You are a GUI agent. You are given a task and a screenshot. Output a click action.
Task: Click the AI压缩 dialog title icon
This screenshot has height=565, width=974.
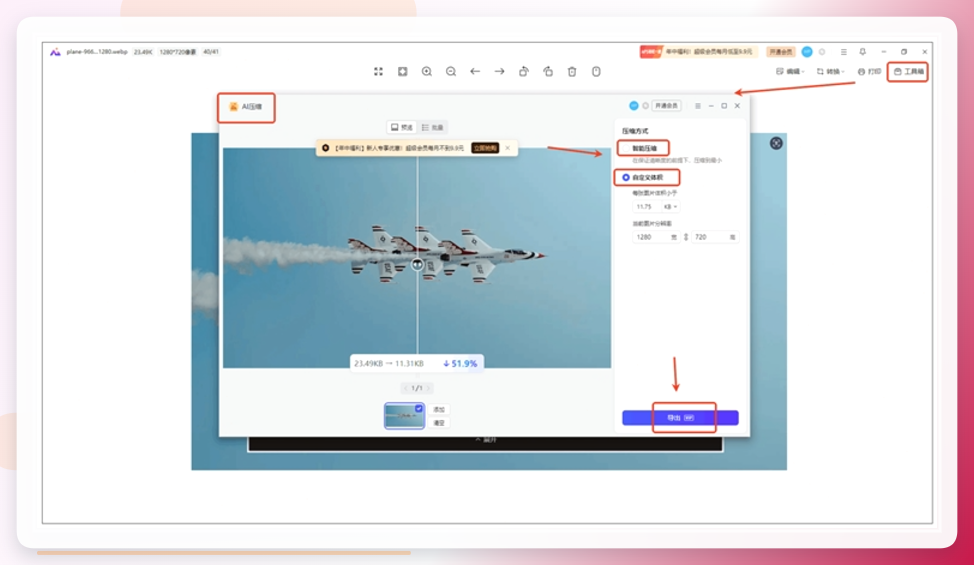tap(234, 107)
